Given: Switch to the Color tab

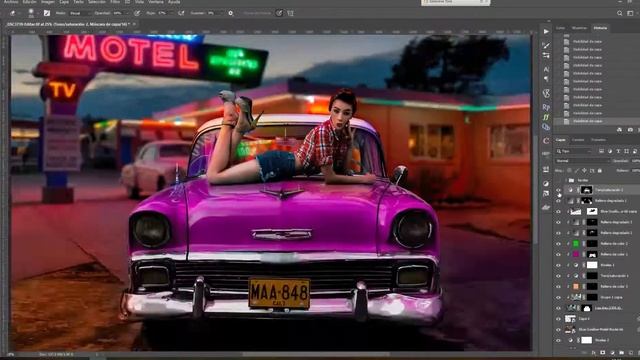Looking at the screenshot, I should point(561,28).
